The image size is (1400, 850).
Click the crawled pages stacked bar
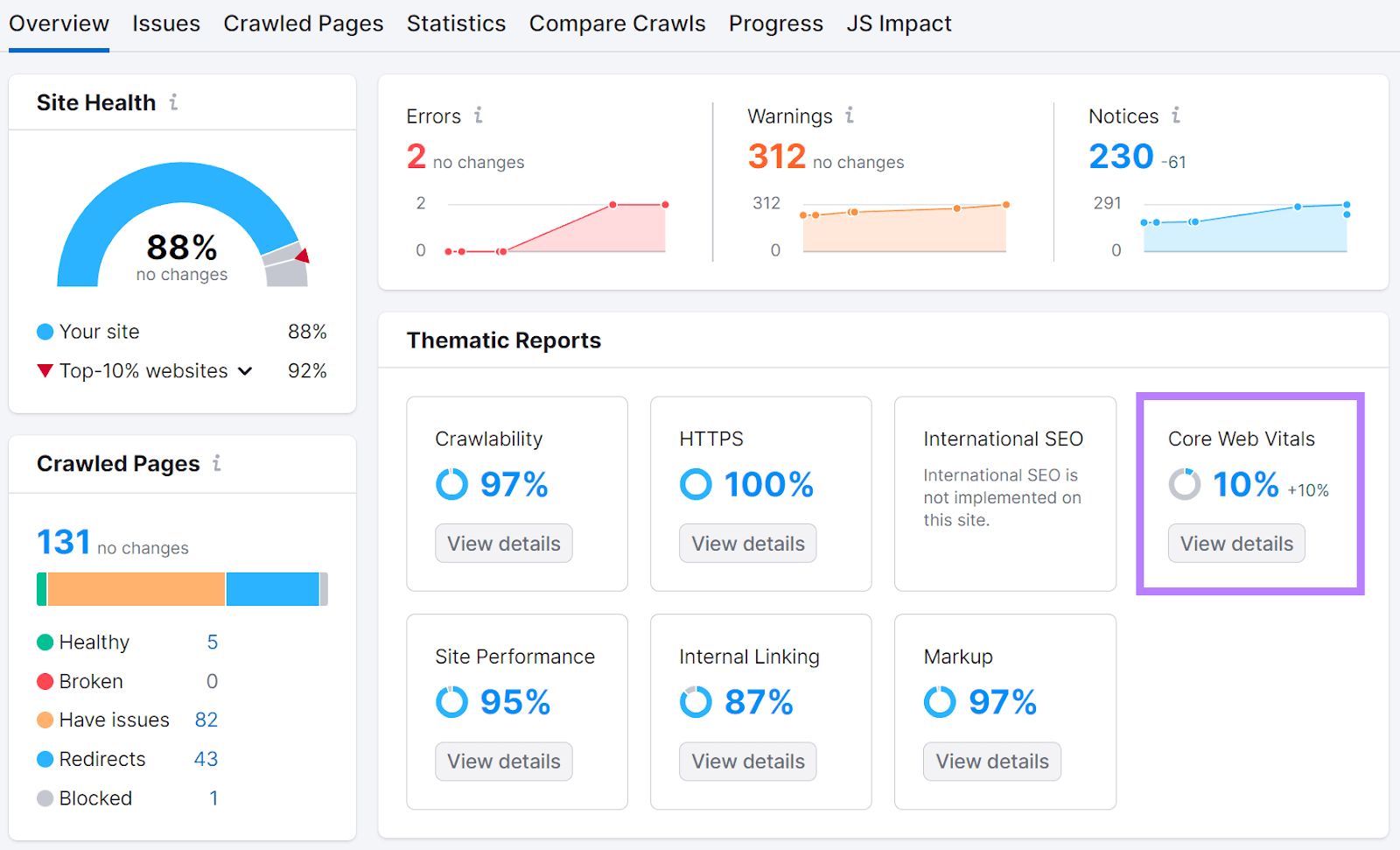tap(181, 588)
